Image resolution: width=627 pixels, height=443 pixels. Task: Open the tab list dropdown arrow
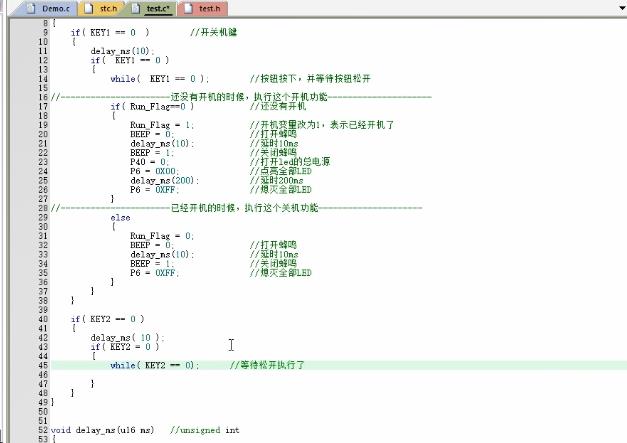point(623,8)
